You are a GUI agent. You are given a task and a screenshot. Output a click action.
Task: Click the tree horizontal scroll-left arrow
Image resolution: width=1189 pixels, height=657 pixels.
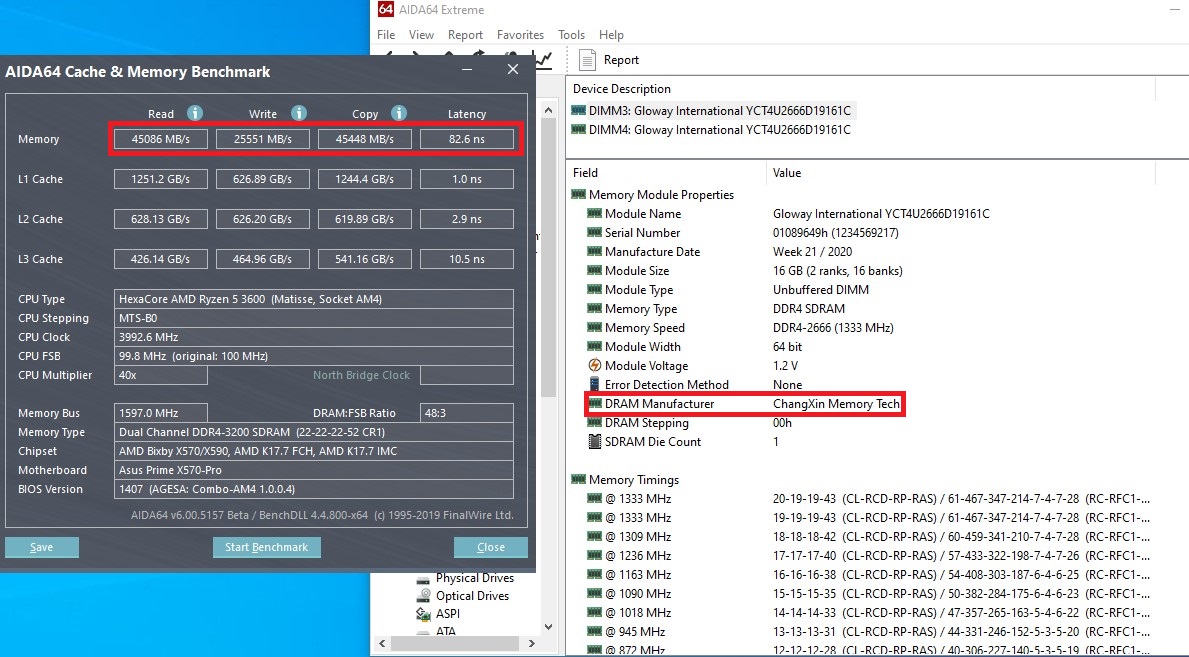coord(382,643)
